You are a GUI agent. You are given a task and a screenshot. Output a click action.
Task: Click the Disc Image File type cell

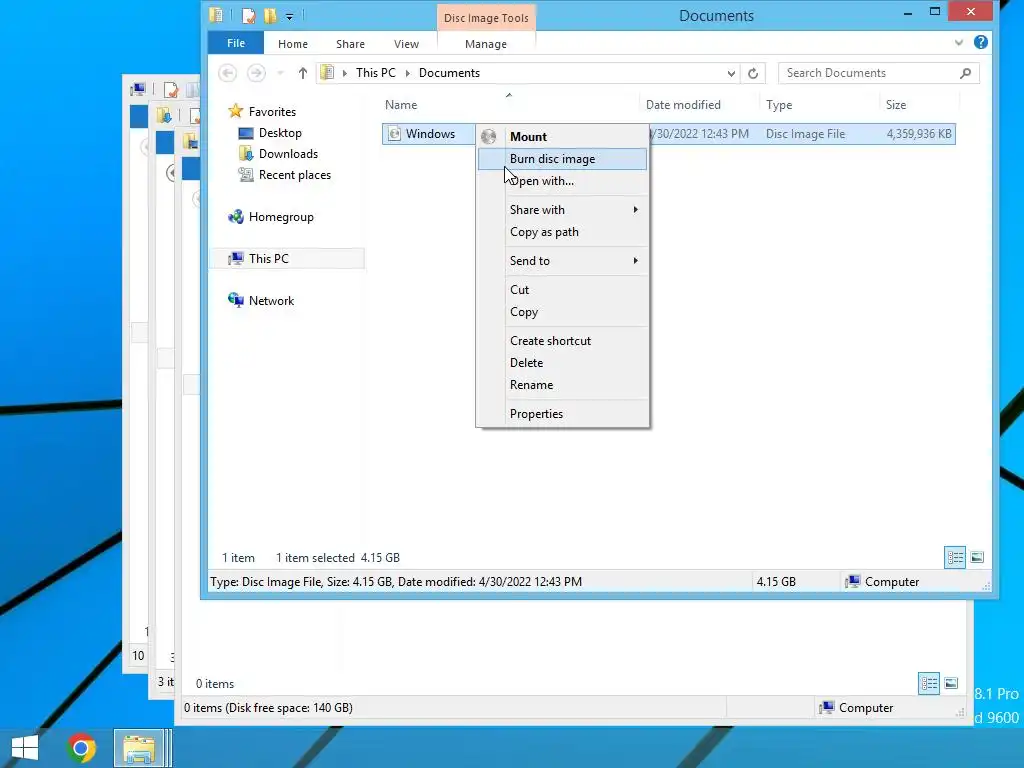coord(805,134)
